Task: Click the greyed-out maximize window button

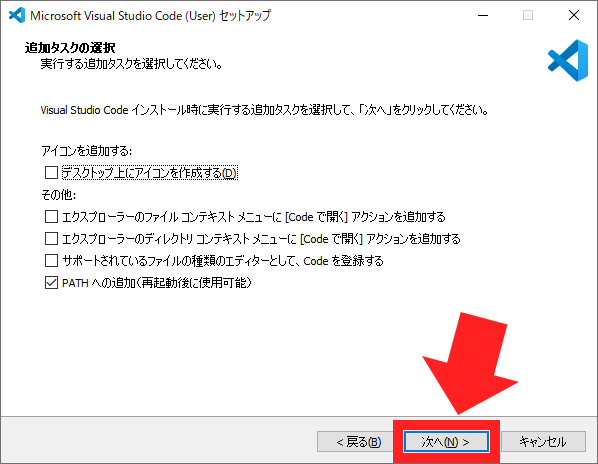Action: point(528,15)
